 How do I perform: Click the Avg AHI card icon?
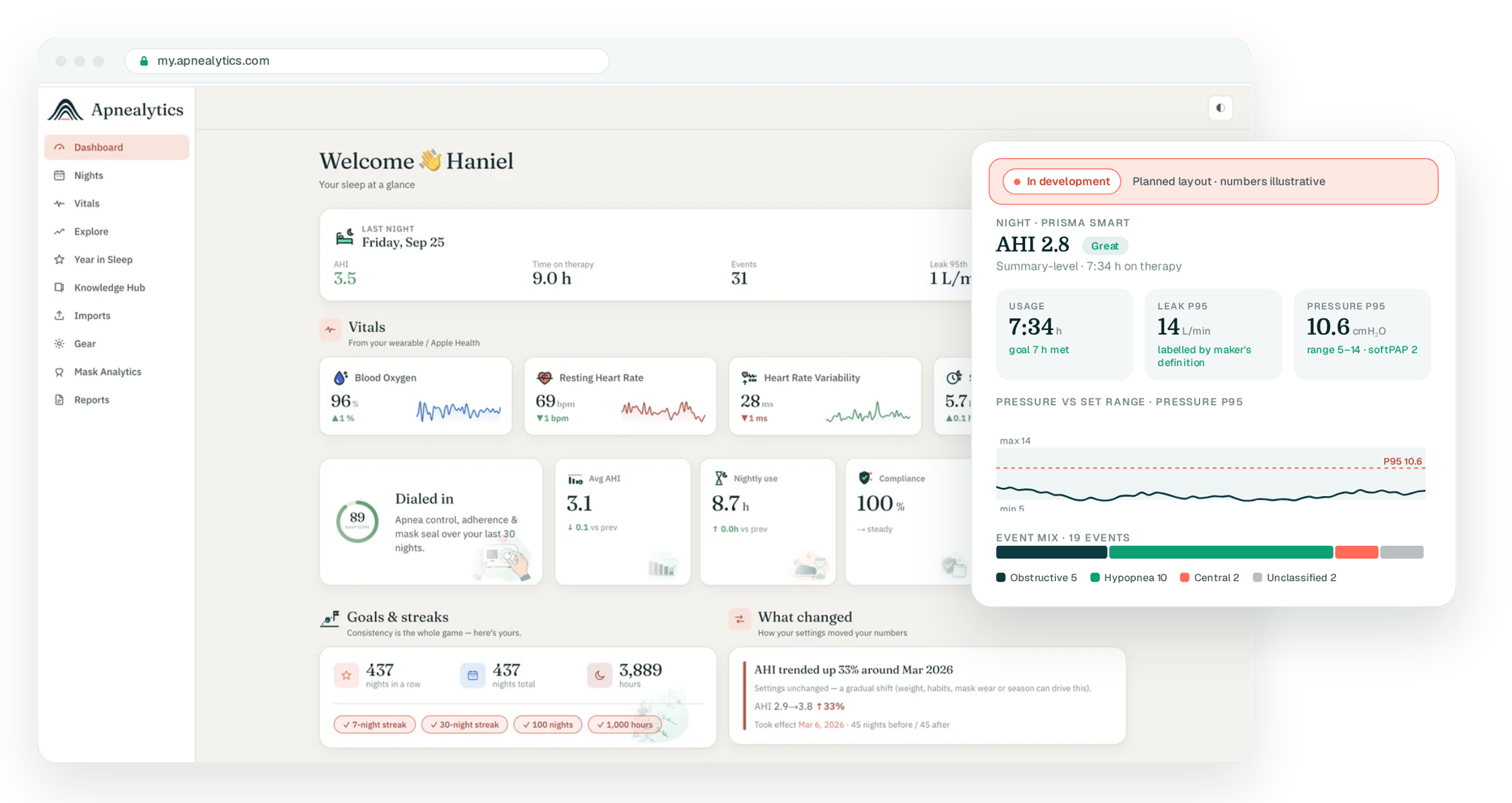[575, 479]
